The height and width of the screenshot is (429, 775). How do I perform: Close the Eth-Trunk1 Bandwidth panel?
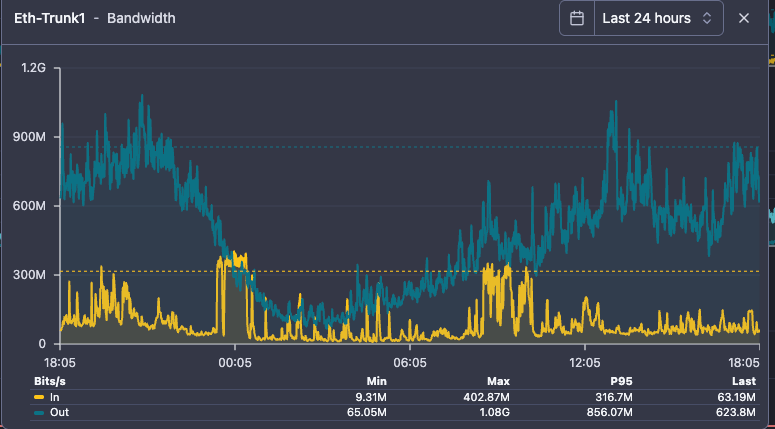[x=743, y=18]
